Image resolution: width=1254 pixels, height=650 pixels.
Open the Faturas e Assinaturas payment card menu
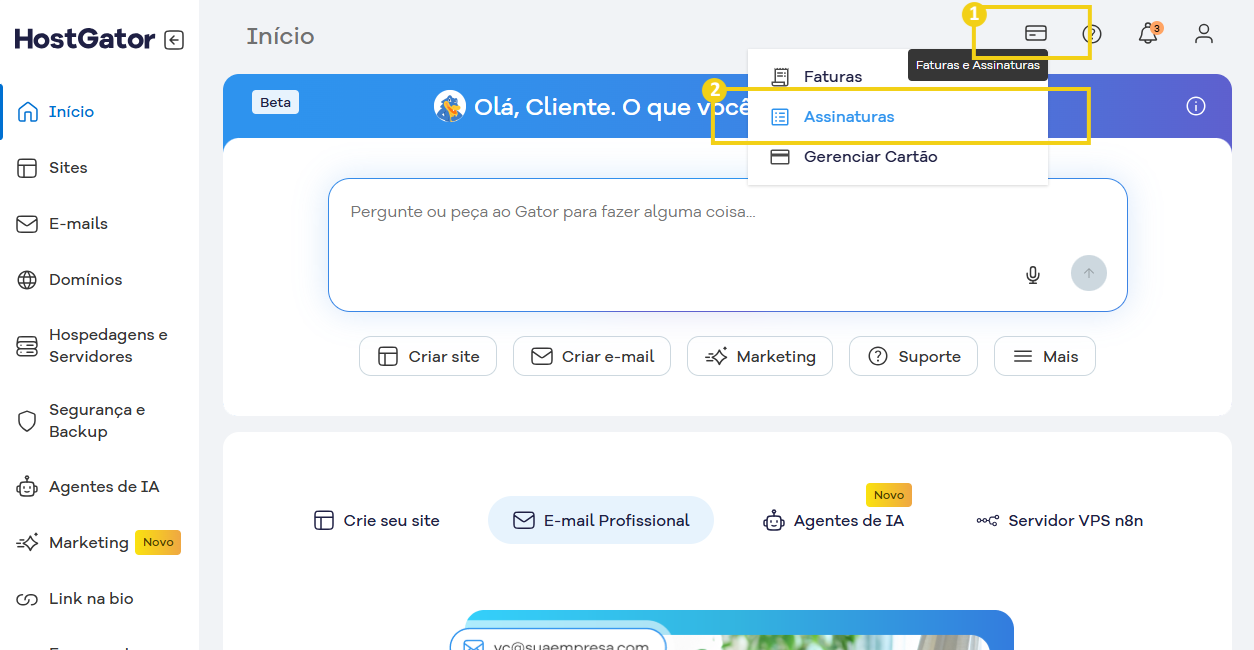[x=1034, y=32]
